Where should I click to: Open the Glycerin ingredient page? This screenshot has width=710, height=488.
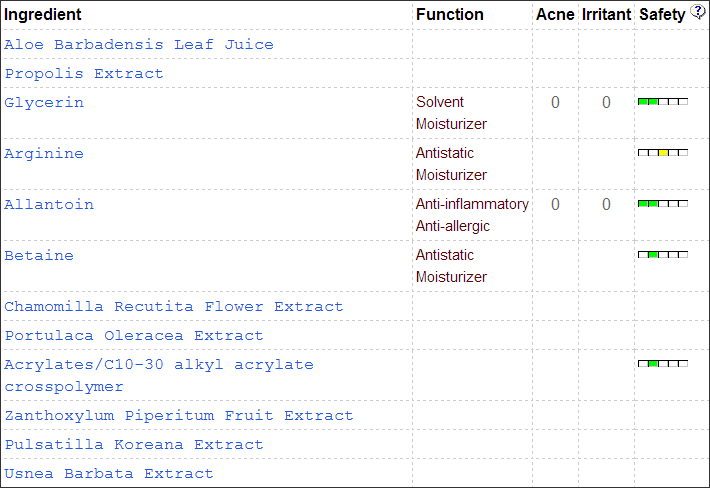coord(44,103)
